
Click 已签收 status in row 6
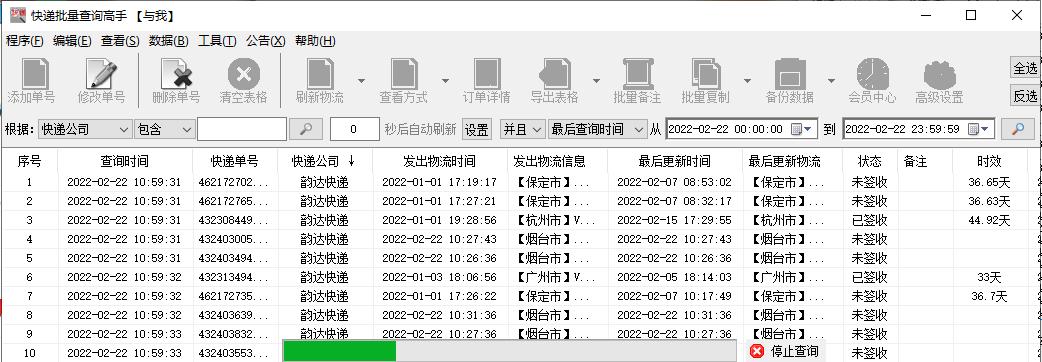(869, 277)
